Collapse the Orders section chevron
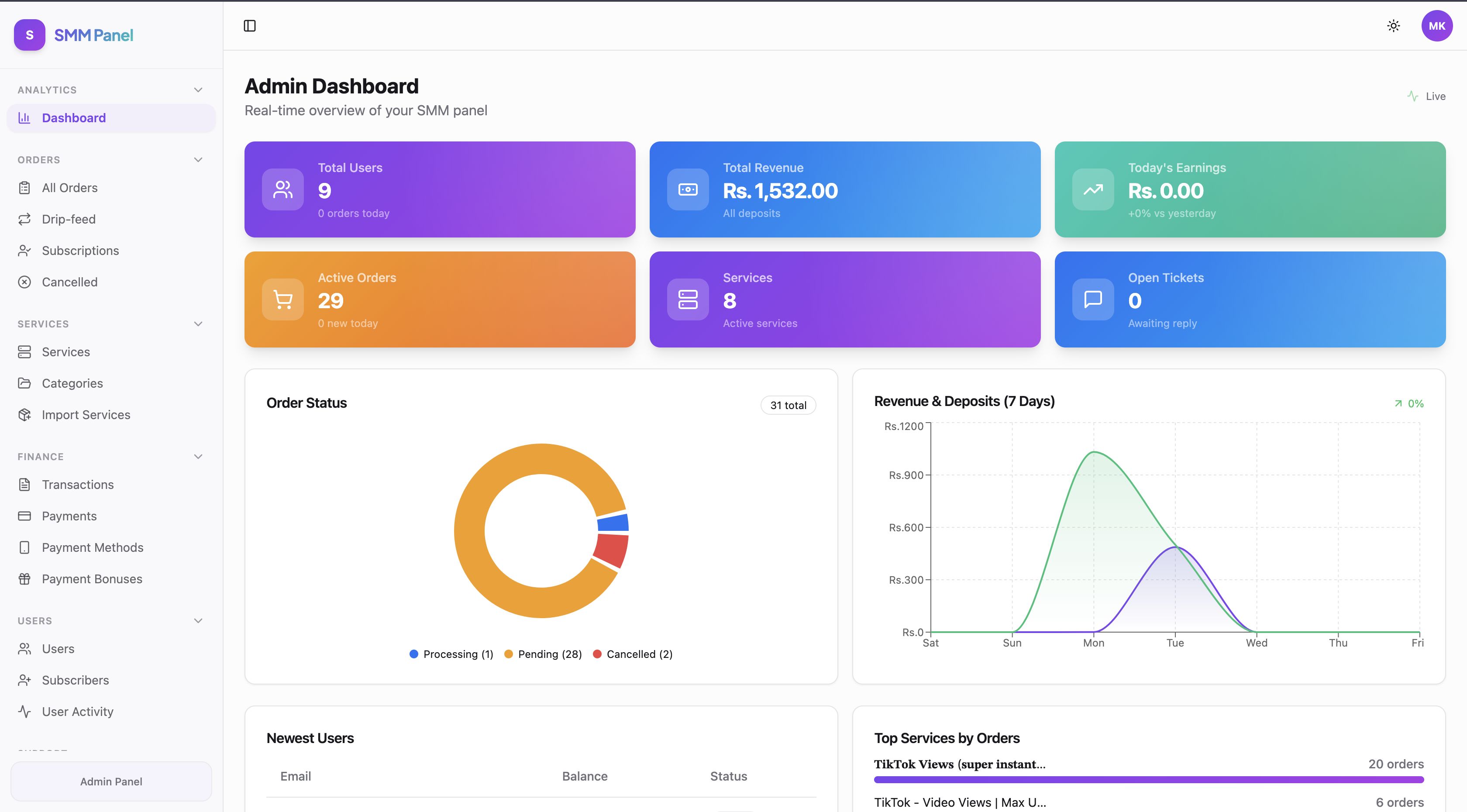This screenshot has height=812, width=1467. point(198,160)
